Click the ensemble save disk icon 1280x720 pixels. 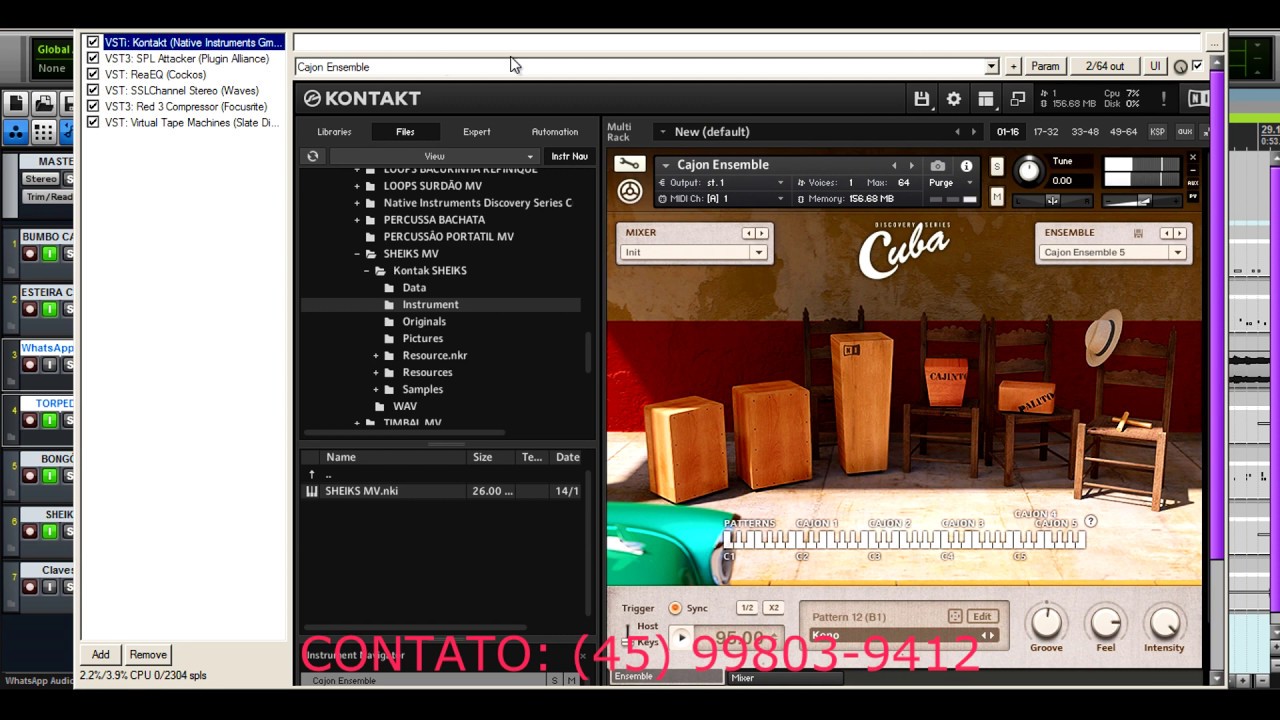tap(1138, 232)
